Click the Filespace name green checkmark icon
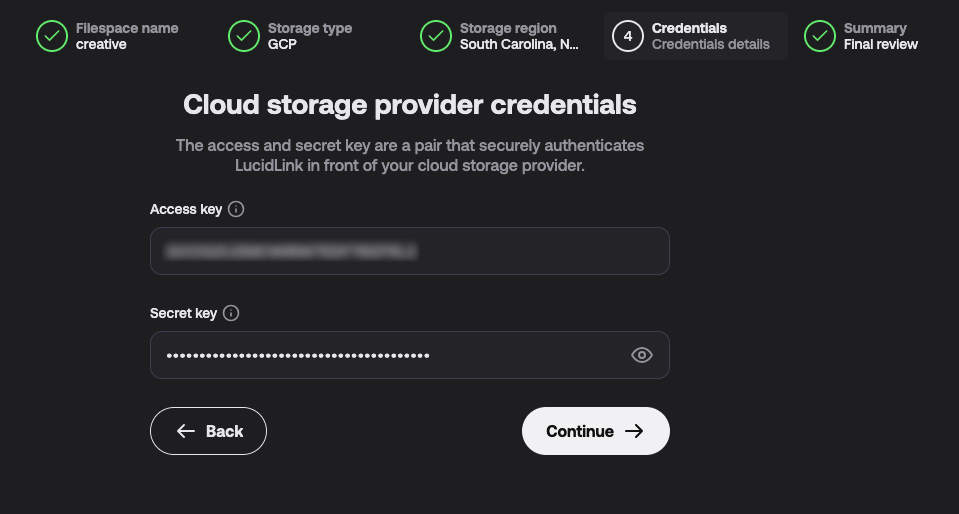 tap(52, 36)
